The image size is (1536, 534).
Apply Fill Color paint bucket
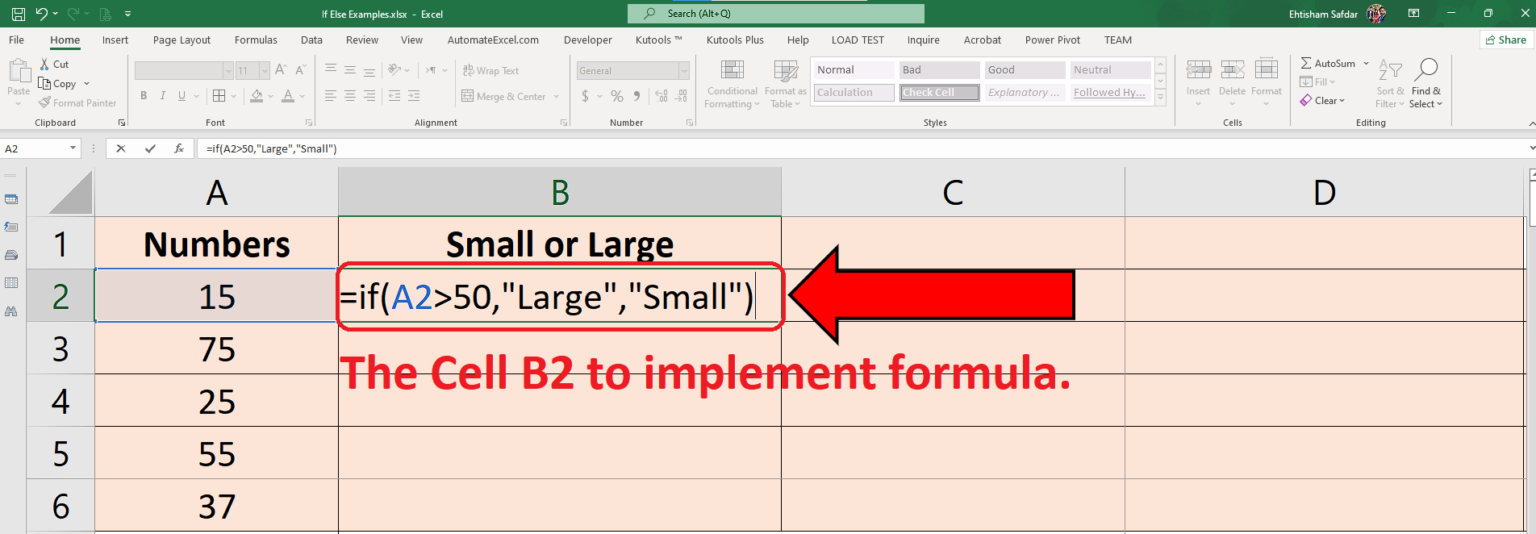click(x=257, y=96)
